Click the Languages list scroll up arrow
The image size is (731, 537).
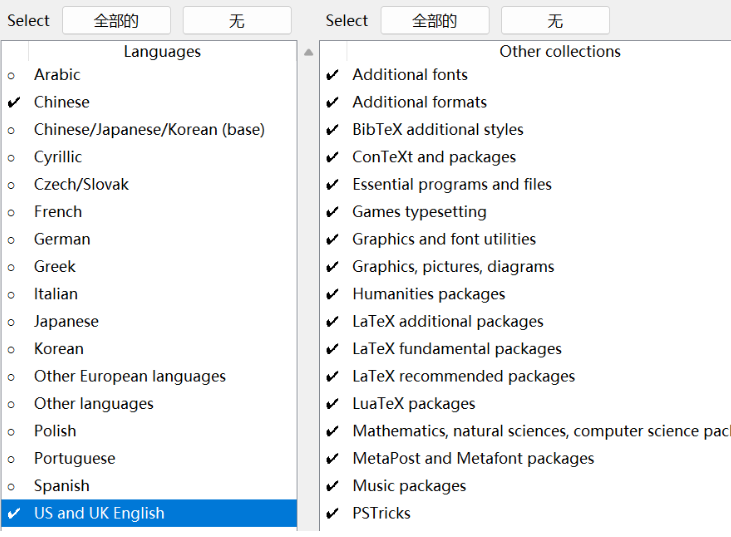point(308,53)
